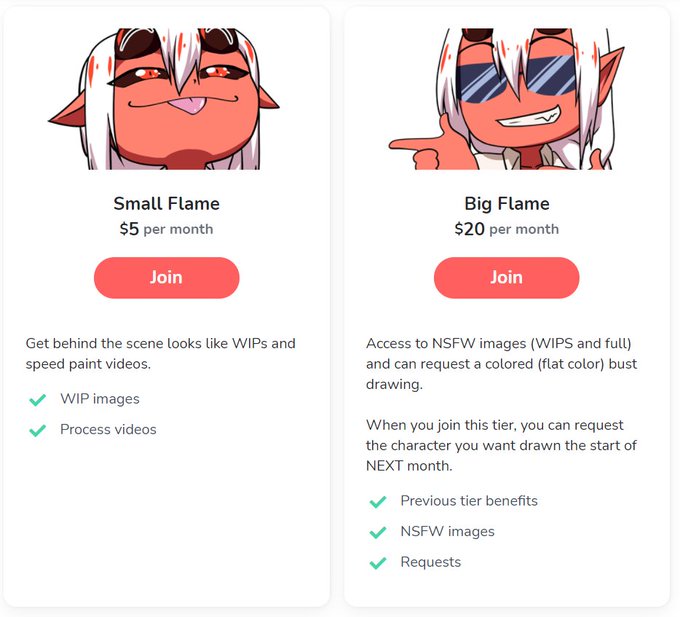Click the checkmark beside Process videos

[37, 430]
